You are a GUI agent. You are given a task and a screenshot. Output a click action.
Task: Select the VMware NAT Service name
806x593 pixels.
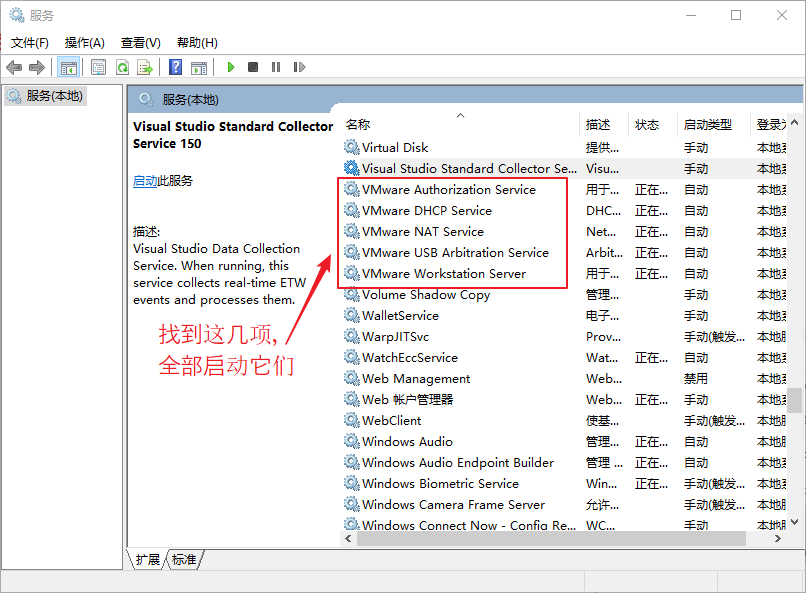[423, 232]
